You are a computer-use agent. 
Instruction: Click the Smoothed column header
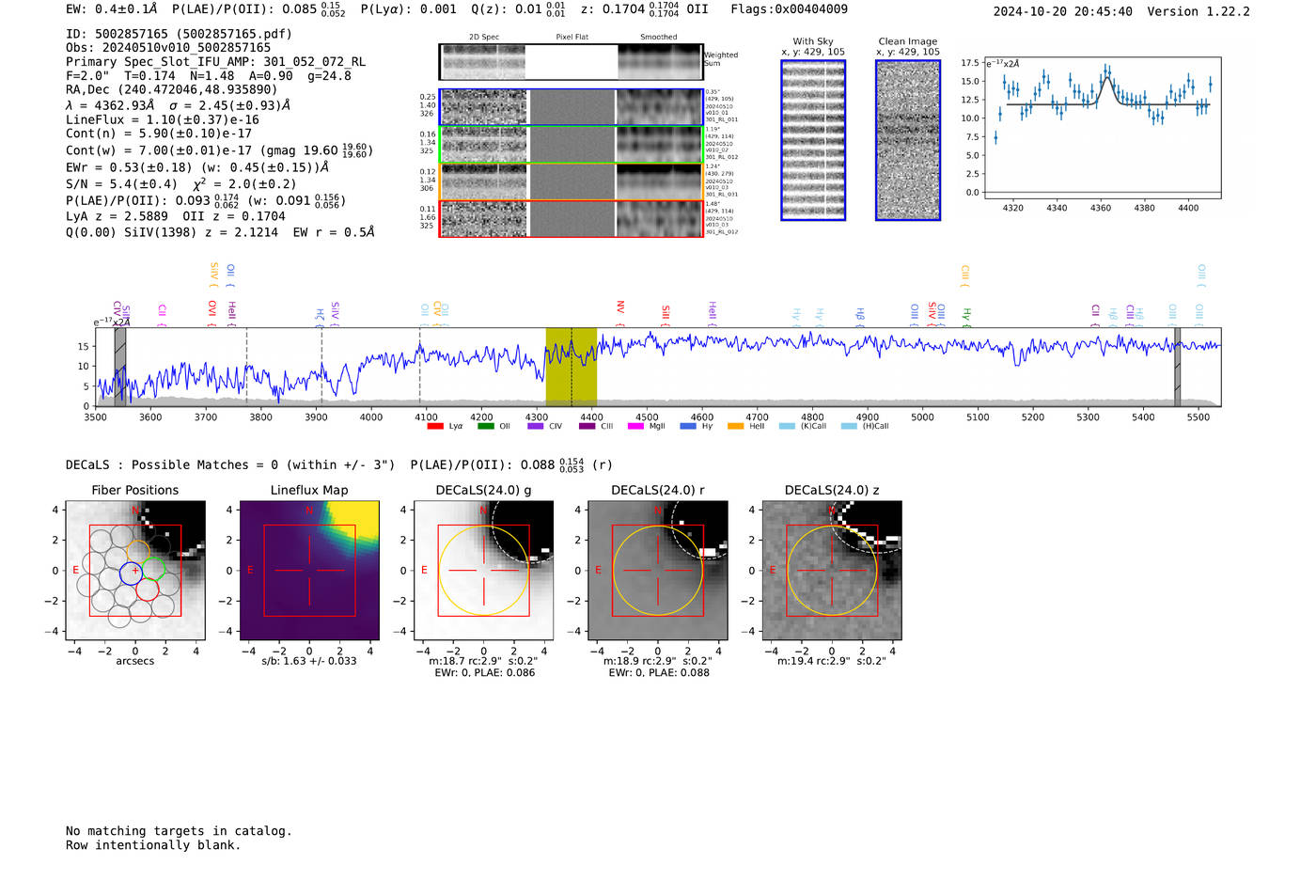click(x=659, y=38)
